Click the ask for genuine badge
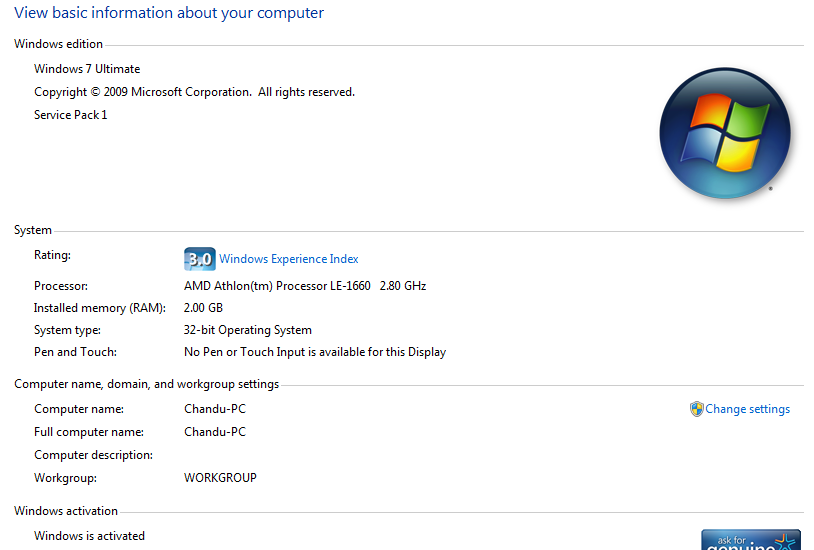This screenshot has width=814, height=550. point(751,540)
